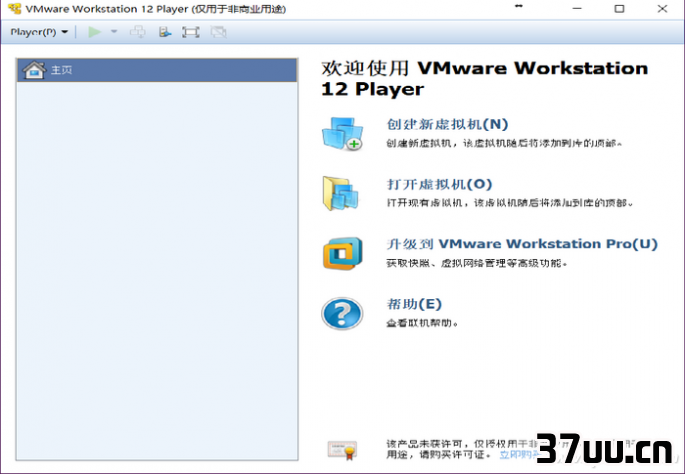Image resolution: width=685 pixels, height=474 pixels.
Task: Enter full screen mode icon
Action: [191, 32]
